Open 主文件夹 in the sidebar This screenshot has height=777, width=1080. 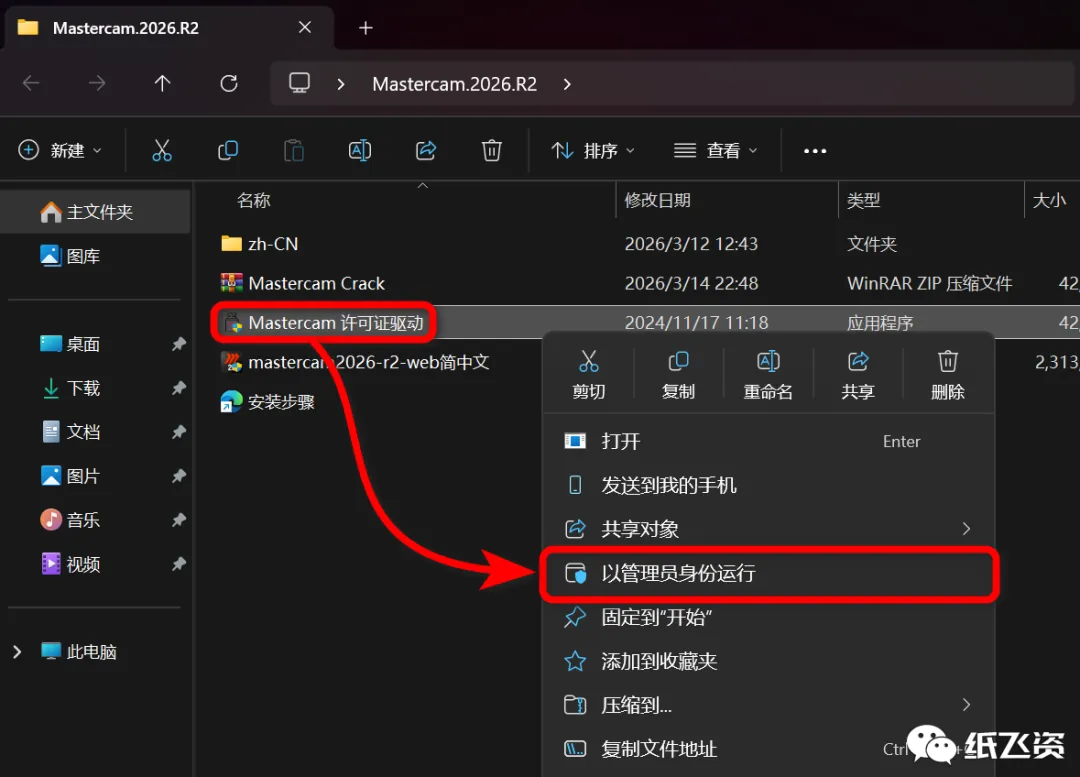pos(95,212)
